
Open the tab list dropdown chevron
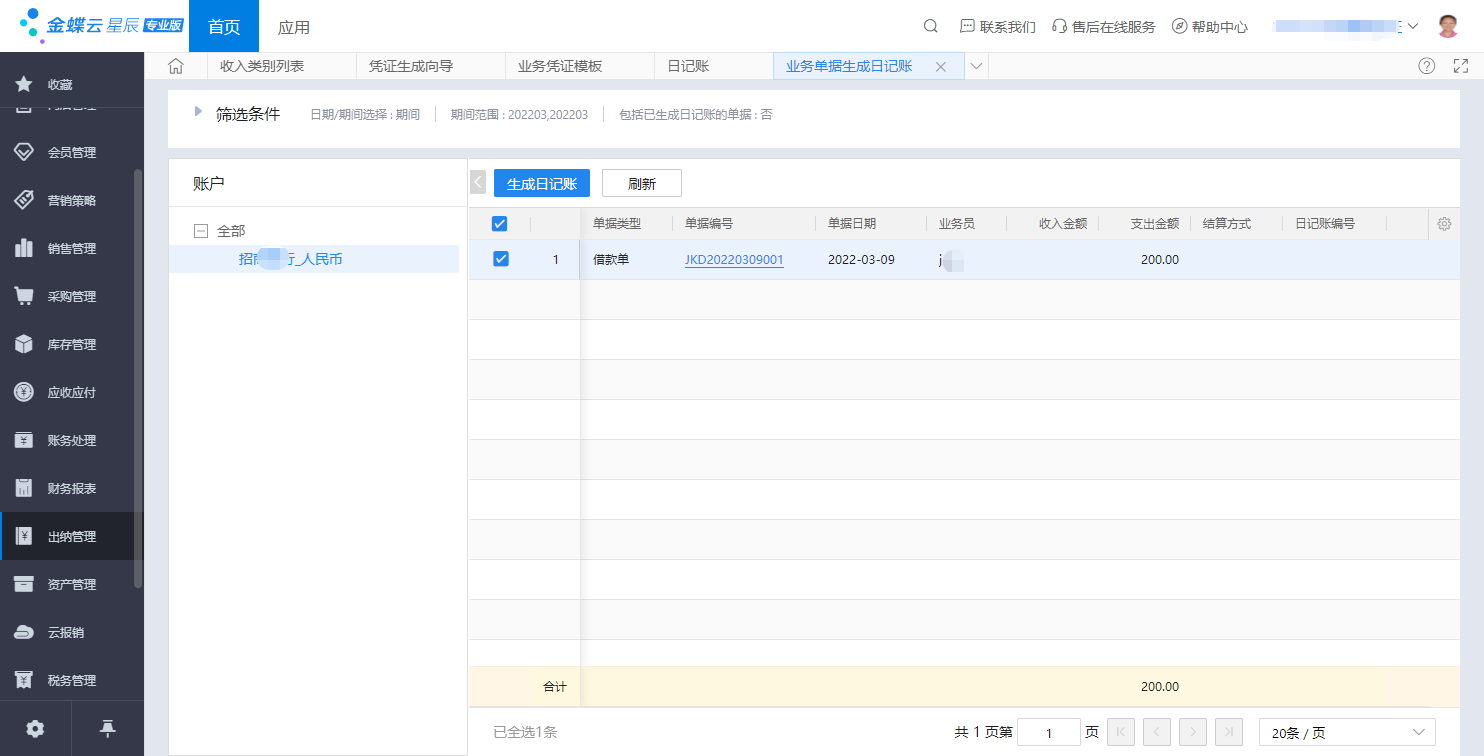tap(977, 66)
